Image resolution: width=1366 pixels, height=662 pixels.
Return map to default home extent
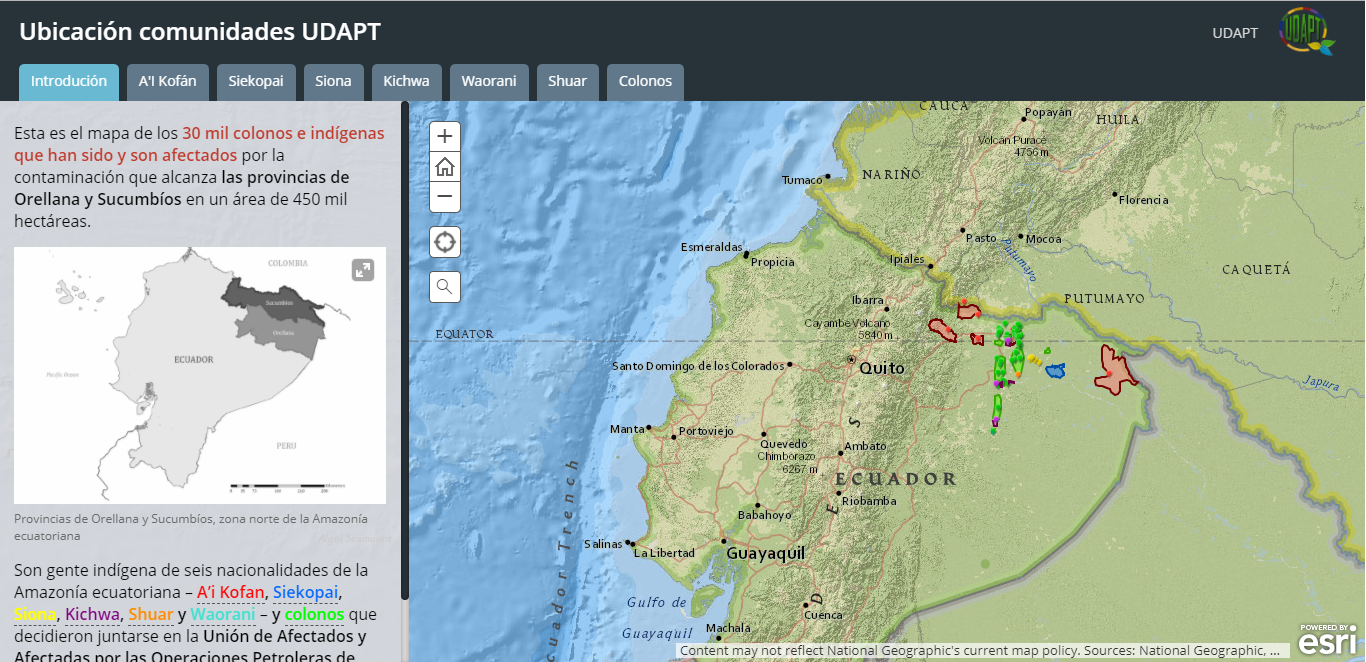click(445, 167)
